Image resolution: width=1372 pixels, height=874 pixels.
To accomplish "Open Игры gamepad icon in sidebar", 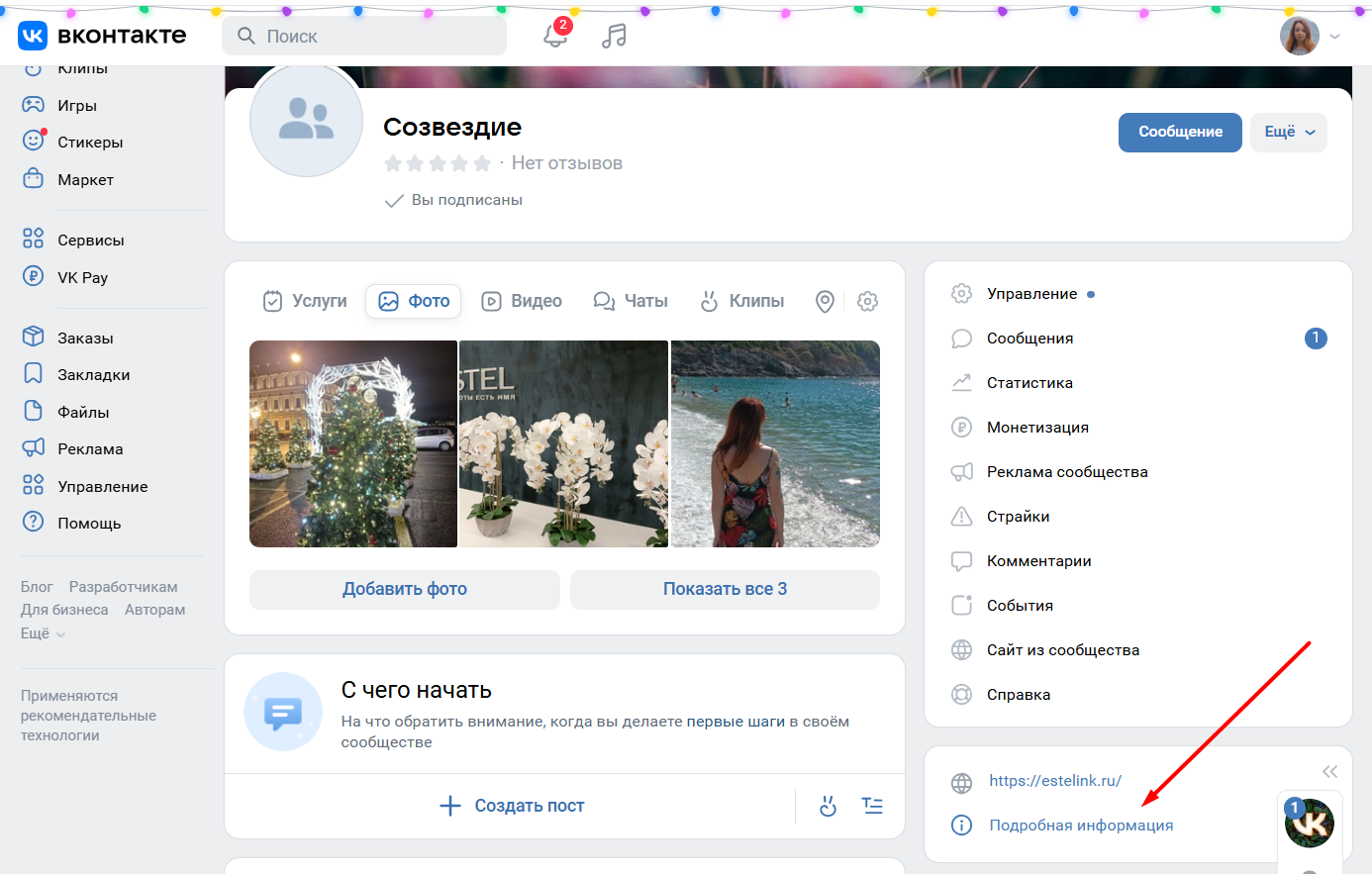I will tap(34, 105).
